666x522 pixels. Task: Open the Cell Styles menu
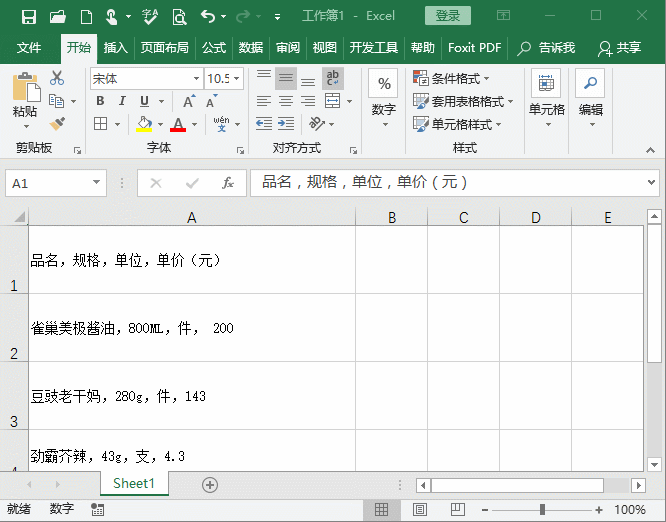457,124
